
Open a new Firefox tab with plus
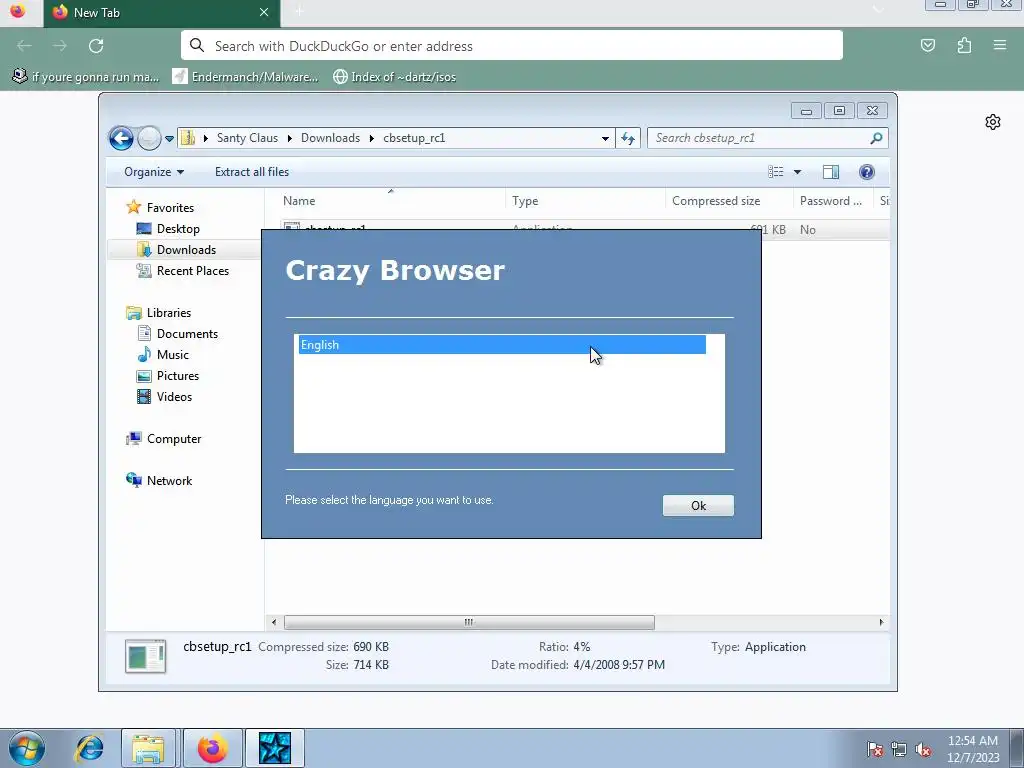[299, 12]
